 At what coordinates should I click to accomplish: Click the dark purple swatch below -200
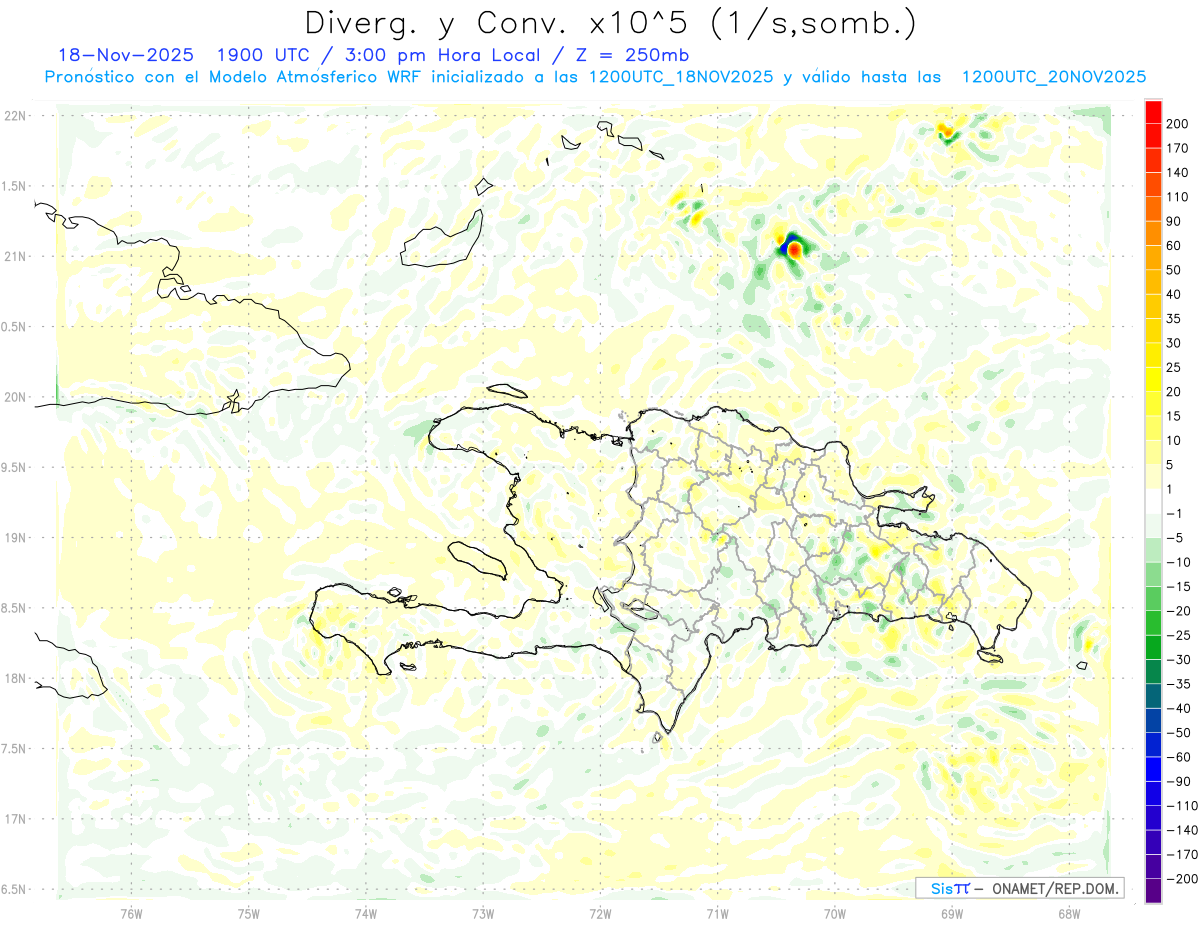(1153, 891)
